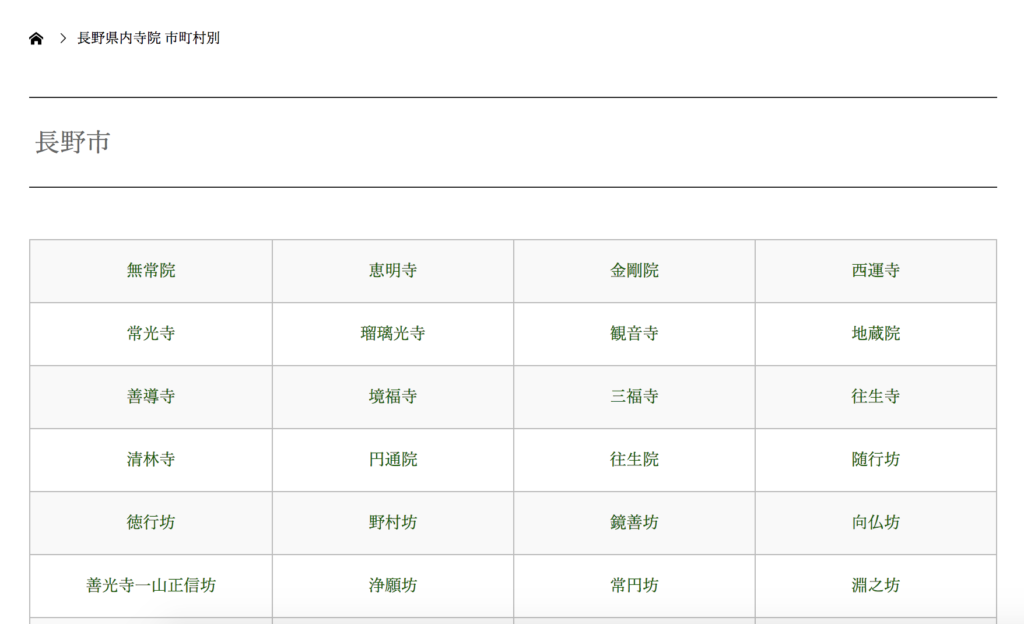
Task: Open the 恵明寺 temple link
Action: pos(393,271)
